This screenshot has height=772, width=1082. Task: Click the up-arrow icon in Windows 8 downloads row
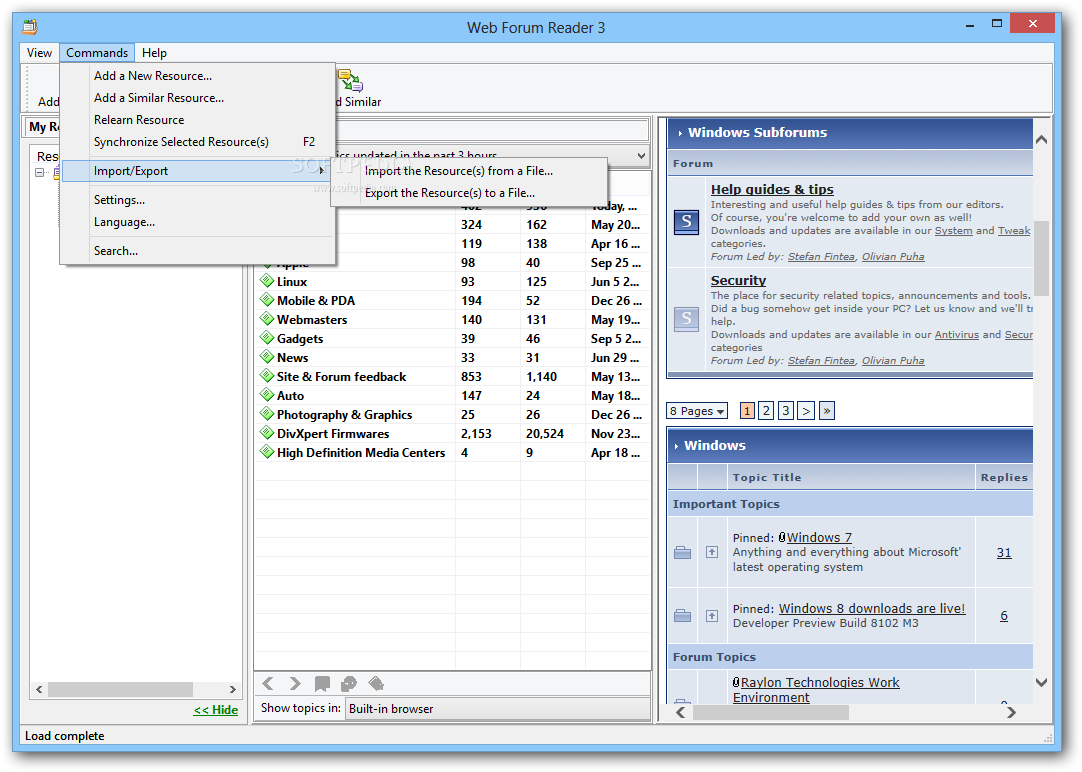tap(712, 615)
